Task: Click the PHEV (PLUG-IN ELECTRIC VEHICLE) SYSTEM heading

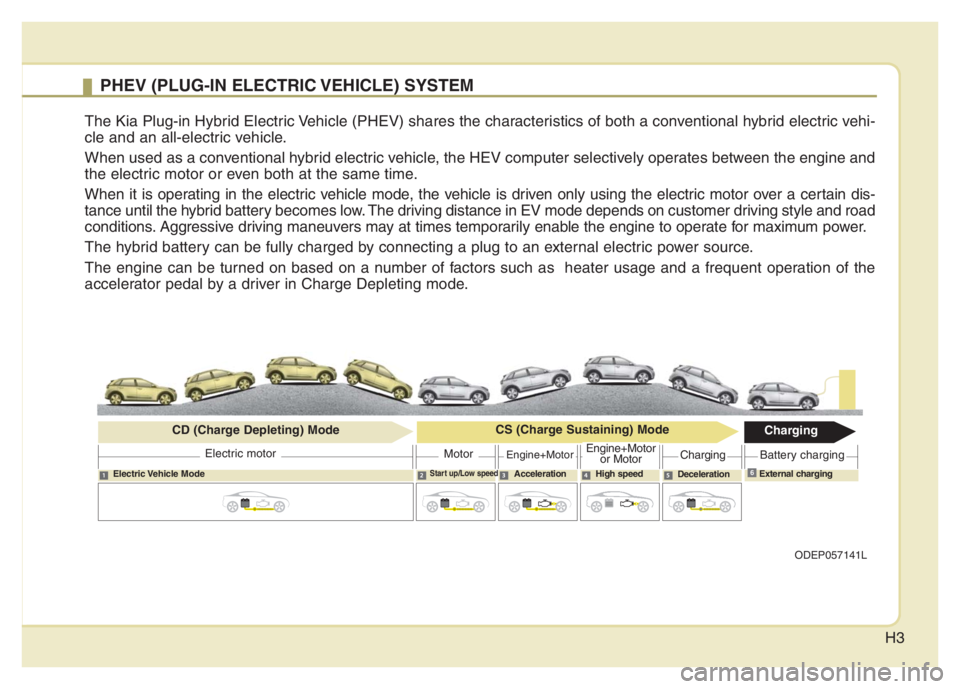Action: click(287, 85)
